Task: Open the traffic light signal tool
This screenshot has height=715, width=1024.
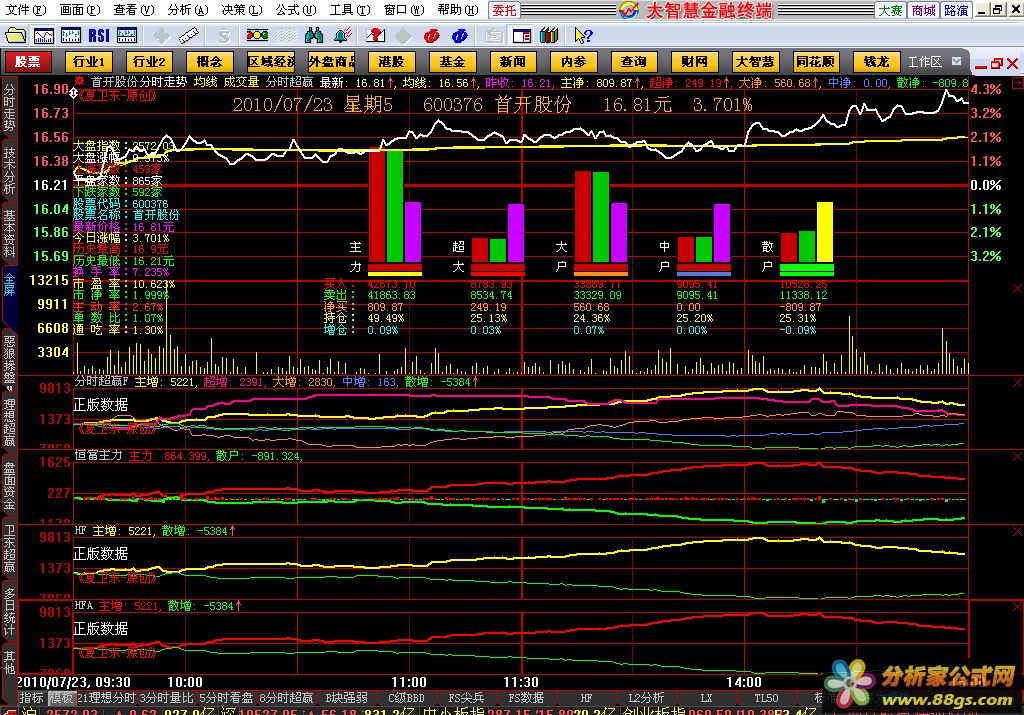Action: 257,35
